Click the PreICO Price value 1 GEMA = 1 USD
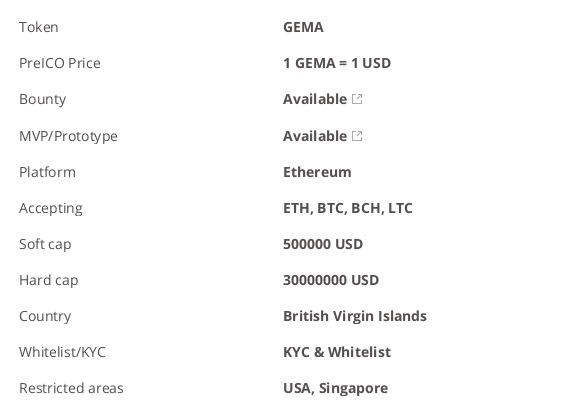Screen dimensions: 565x416 (337, 63)
